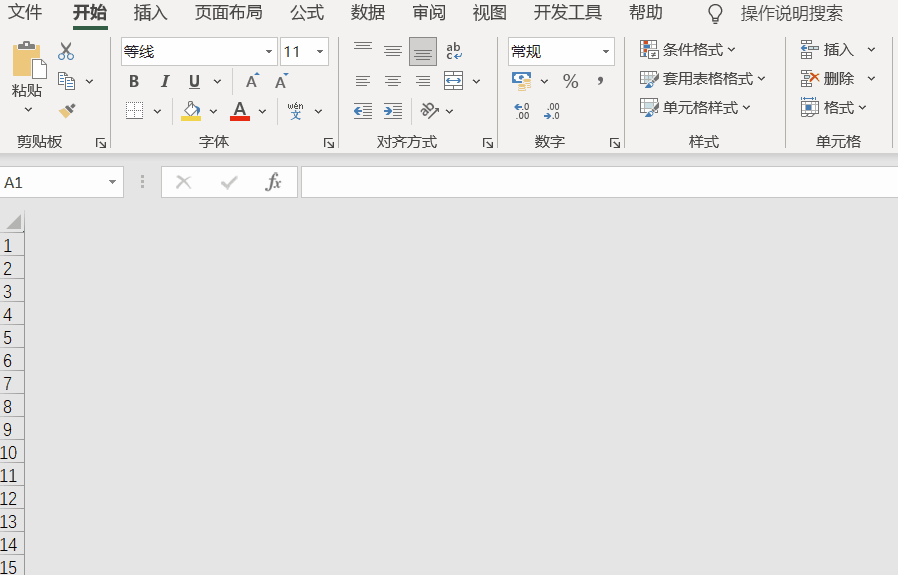Apply comma style
898x575 pixels.
pos(600,81)
